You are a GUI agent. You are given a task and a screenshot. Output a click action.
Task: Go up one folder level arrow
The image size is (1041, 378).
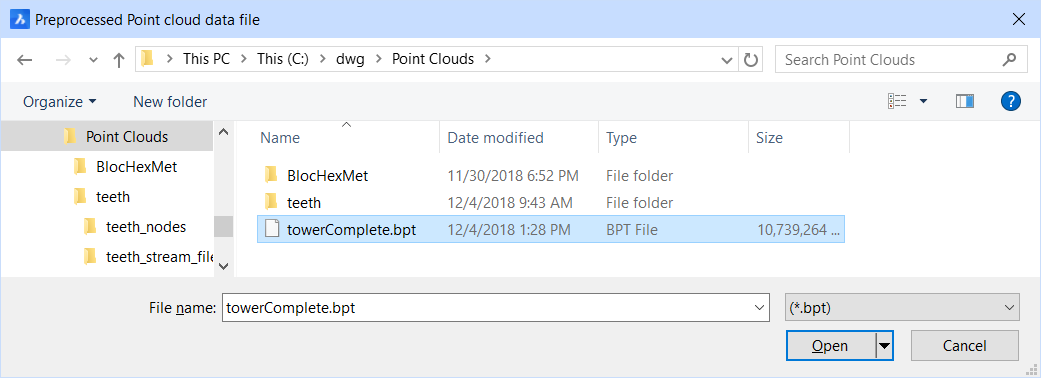point(119,60)
